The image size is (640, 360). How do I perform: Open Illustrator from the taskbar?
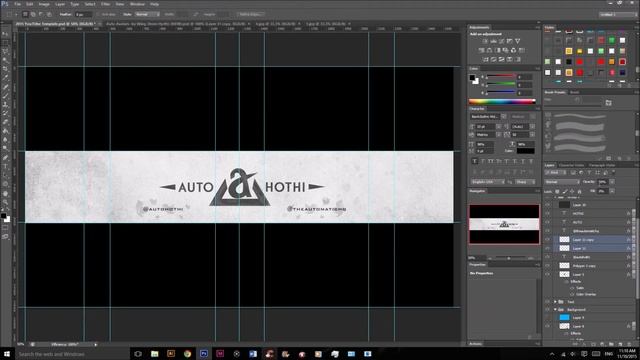click(171, 354)
